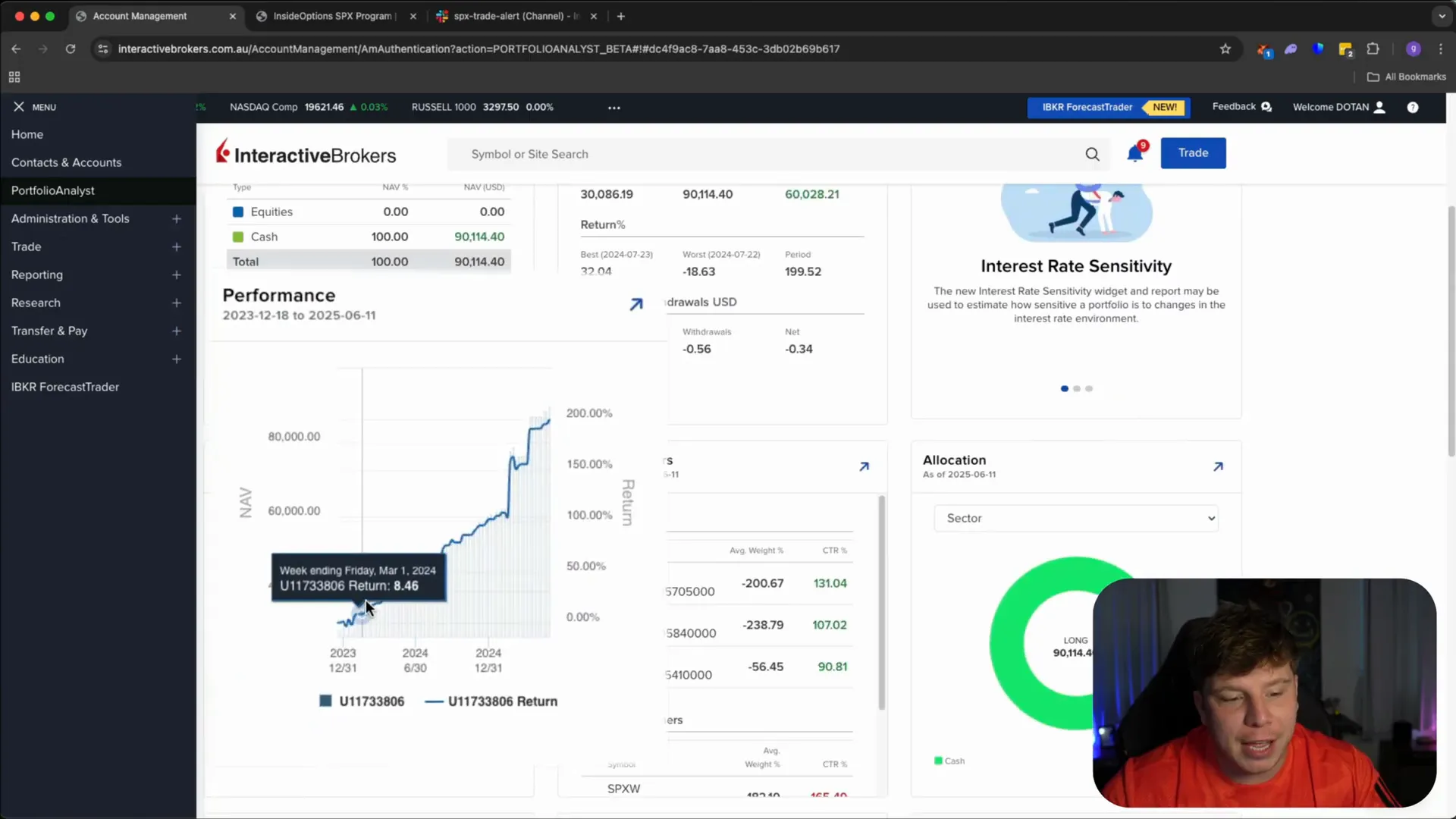Click the RUSSELL 1000 ticker quote
The image size is (1456, 819).
pyautogui.click(x=482, y=107)
